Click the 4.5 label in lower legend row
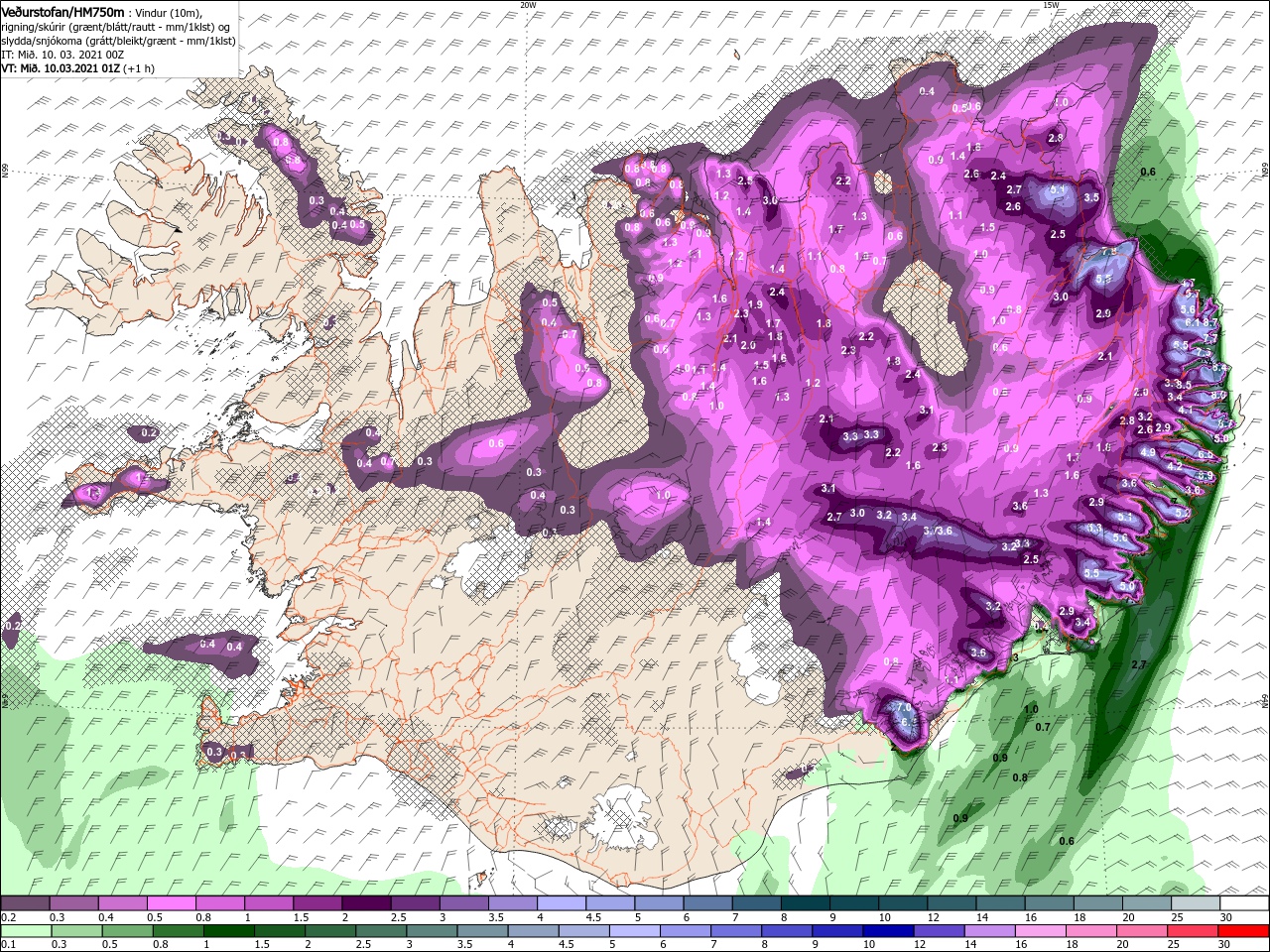1270x952 pixels. point(566,945)
